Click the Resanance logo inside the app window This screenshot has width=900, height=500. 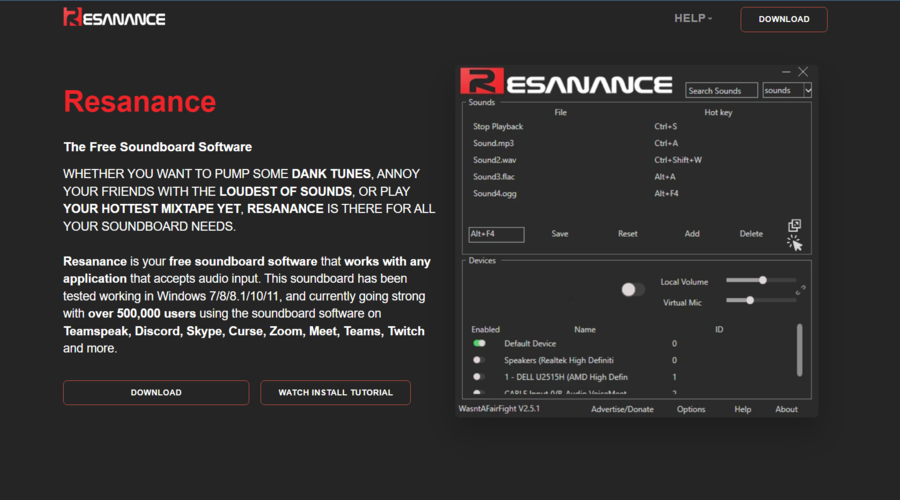point(566,82)
